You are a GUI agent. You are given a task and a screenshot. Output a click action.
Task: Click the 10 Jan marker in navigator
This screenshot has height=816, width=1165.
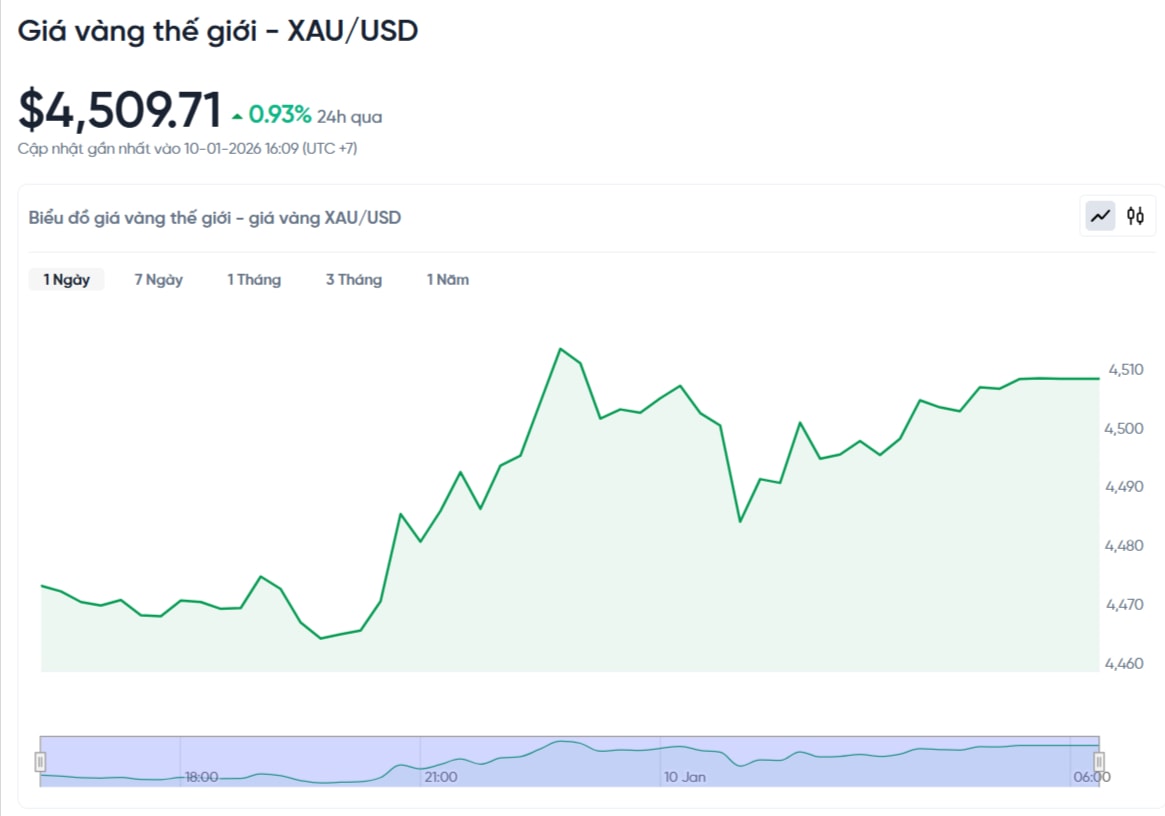685,777
